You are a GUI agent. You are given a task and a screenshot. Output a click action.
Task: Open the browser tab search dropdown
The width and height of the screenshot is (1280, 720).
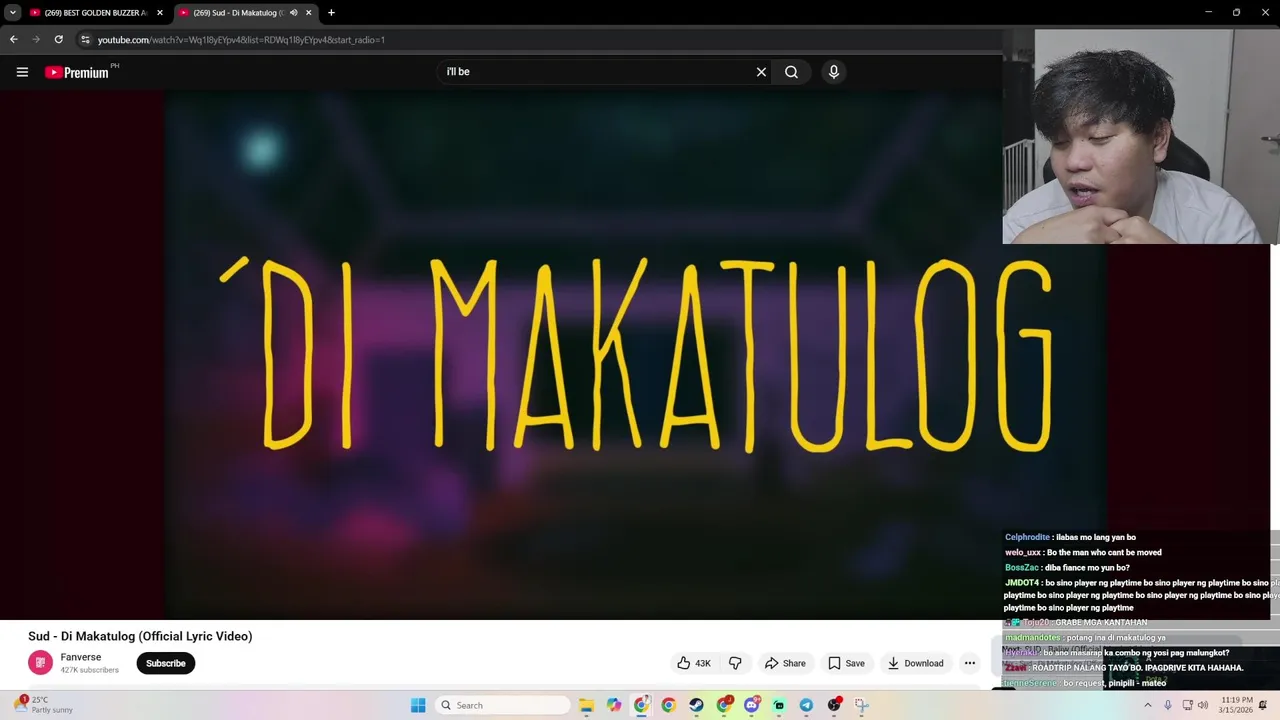click(12, 13)
